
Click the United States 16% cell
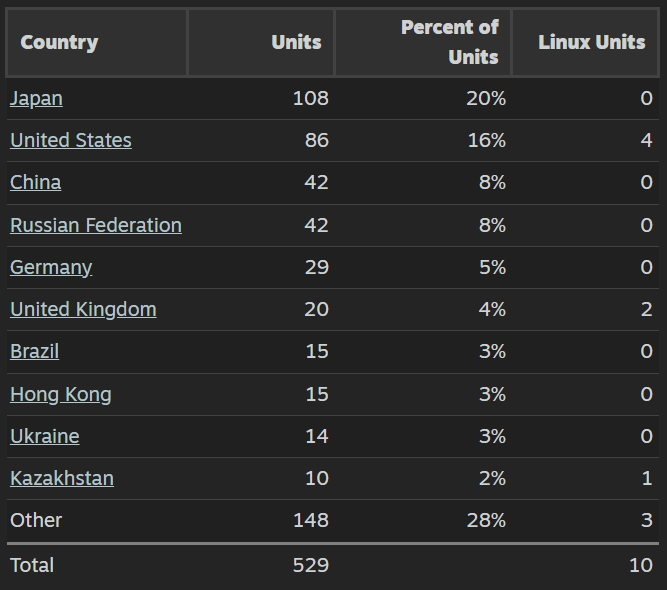[x=486, y=140]
